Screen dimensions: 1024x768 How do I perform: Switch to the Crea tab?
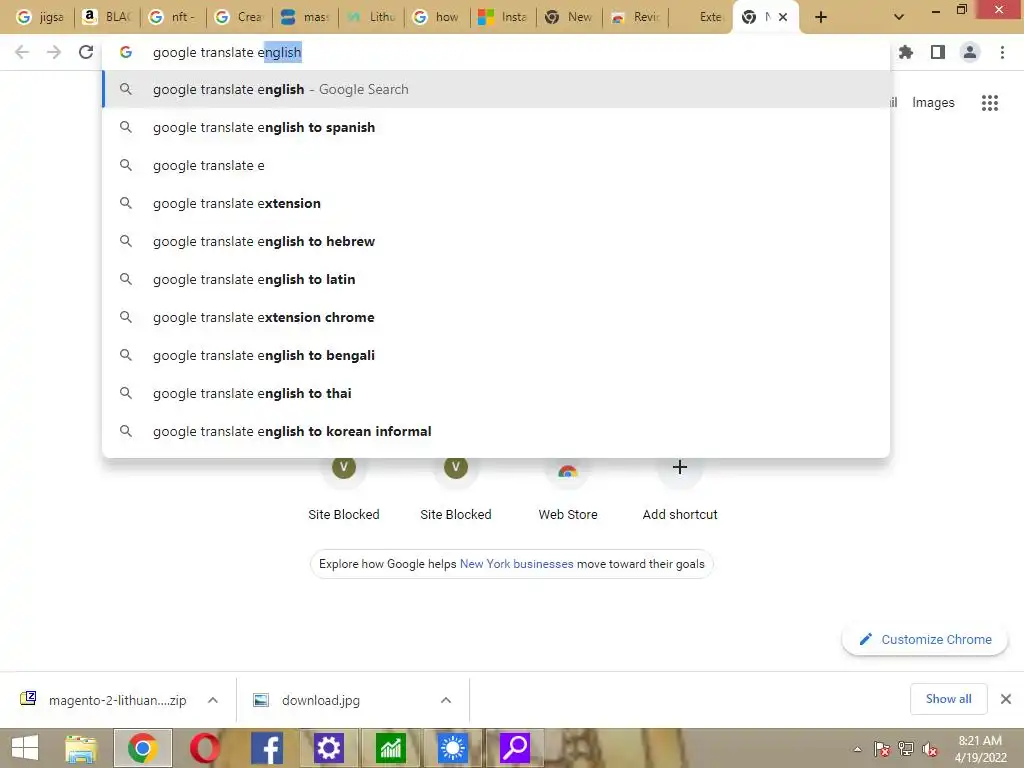[x=240, y=18]
